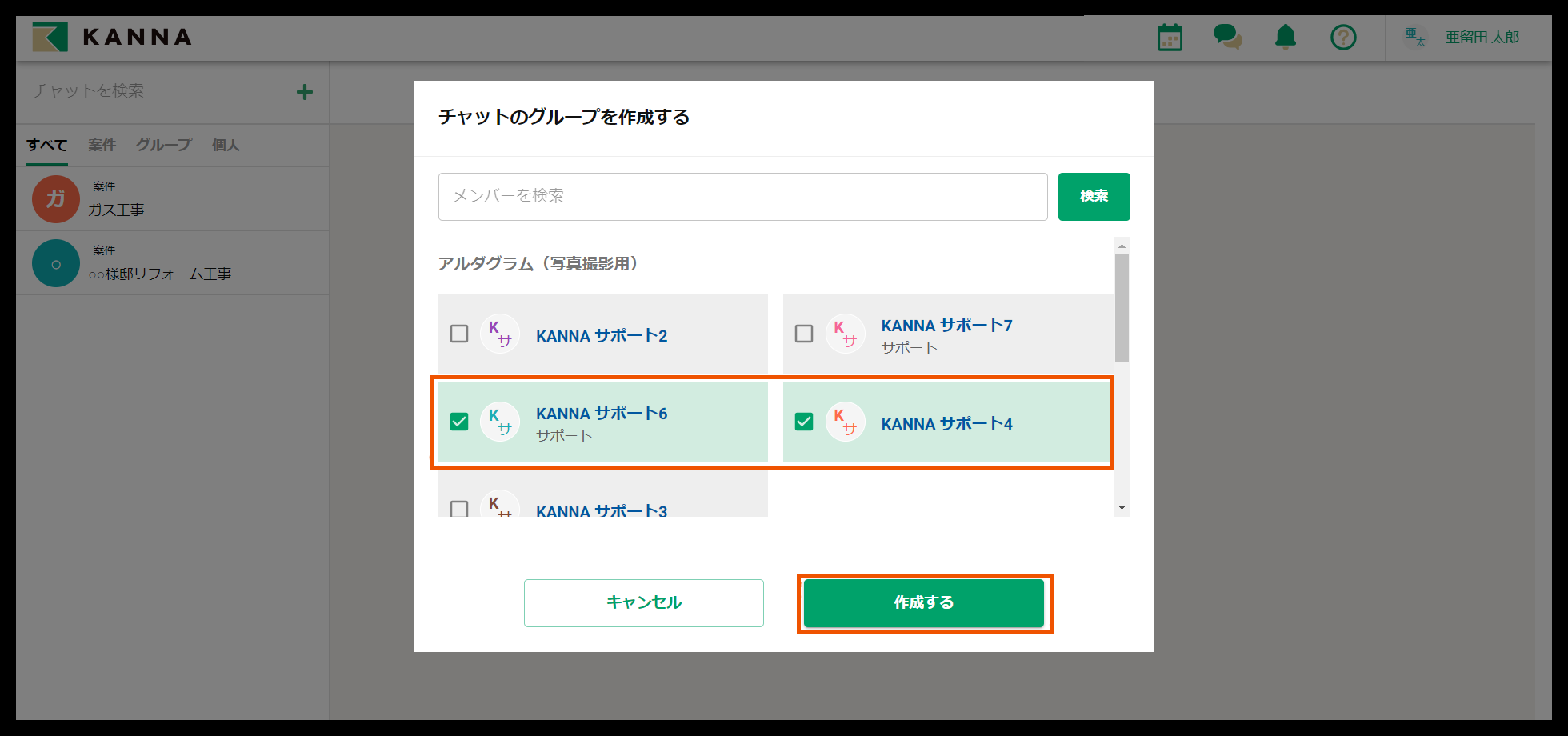Viewport: 1568px width, 736px height.
Task: Check the KANNA サポート7 checkbox
Action: 804,334
